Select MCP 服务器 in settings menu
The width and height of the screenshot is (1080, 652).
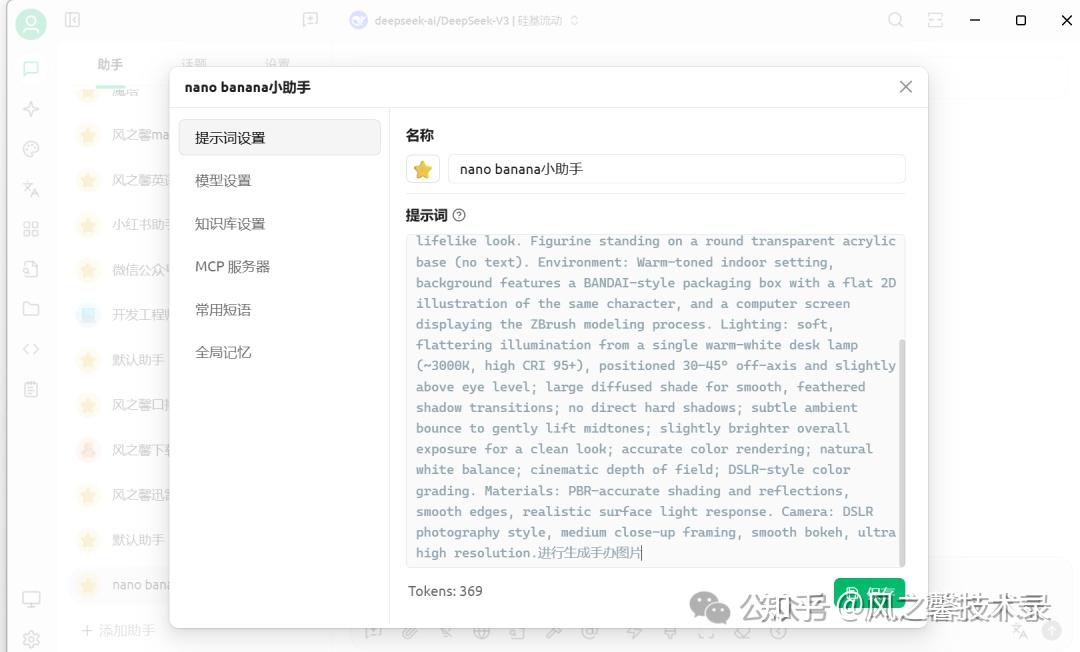tap(232, 267)
